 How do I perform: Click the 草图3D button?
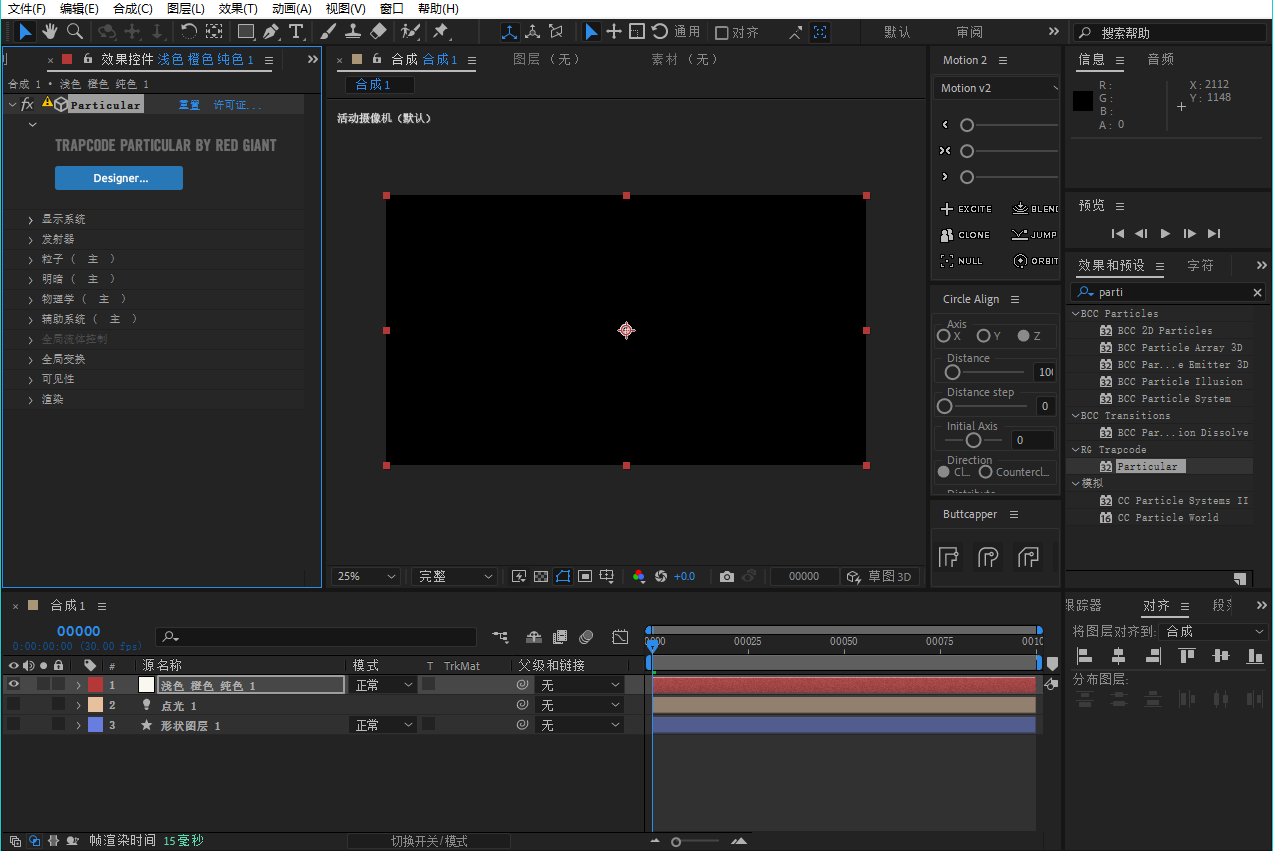(879, 577)
